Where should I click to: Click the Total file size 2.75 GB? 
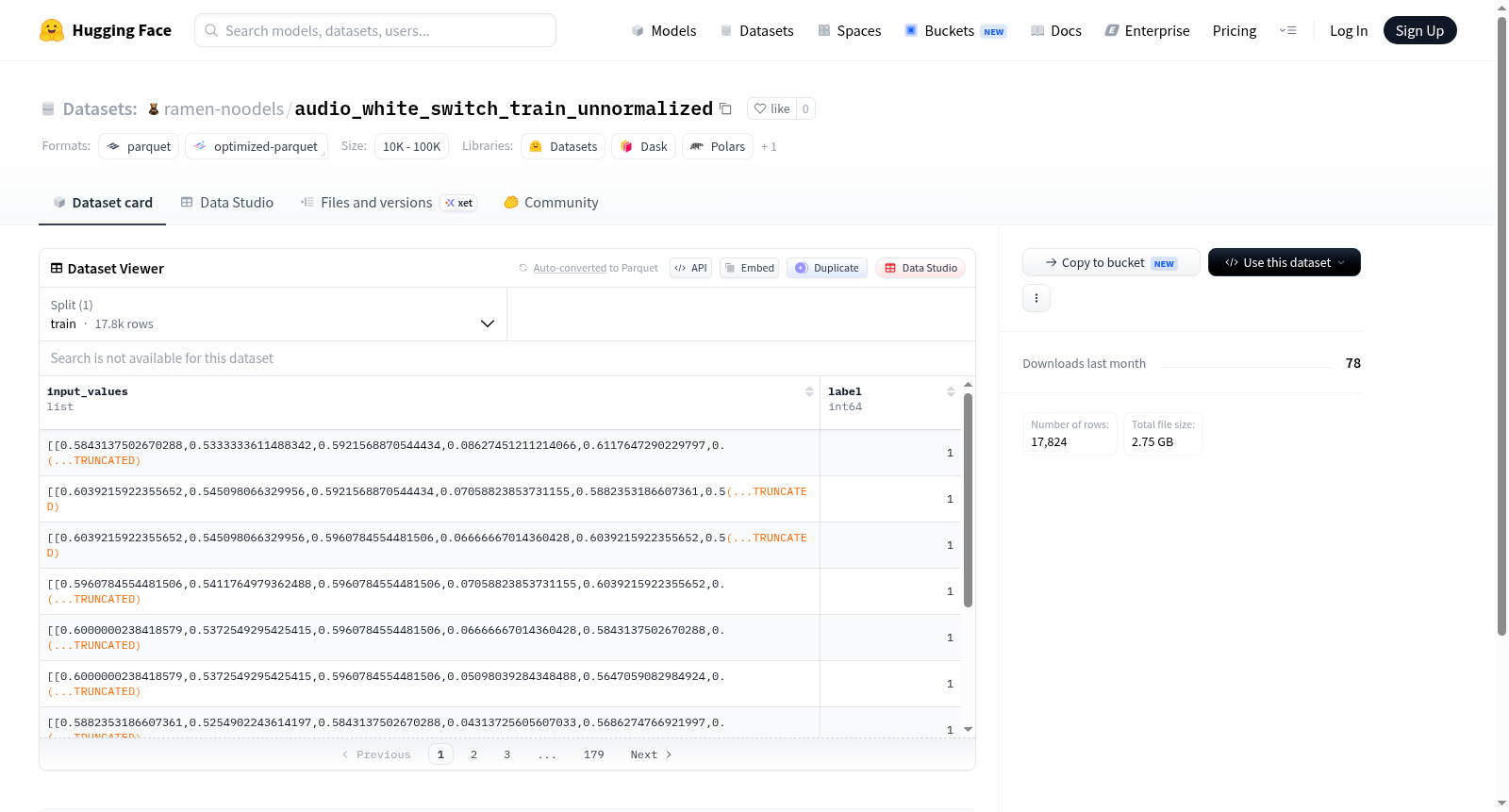click(1152, 442)
